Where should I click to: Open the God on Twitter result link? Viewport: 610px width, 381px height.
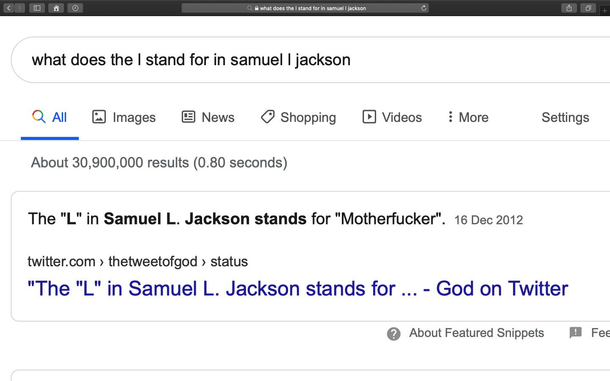298,289
